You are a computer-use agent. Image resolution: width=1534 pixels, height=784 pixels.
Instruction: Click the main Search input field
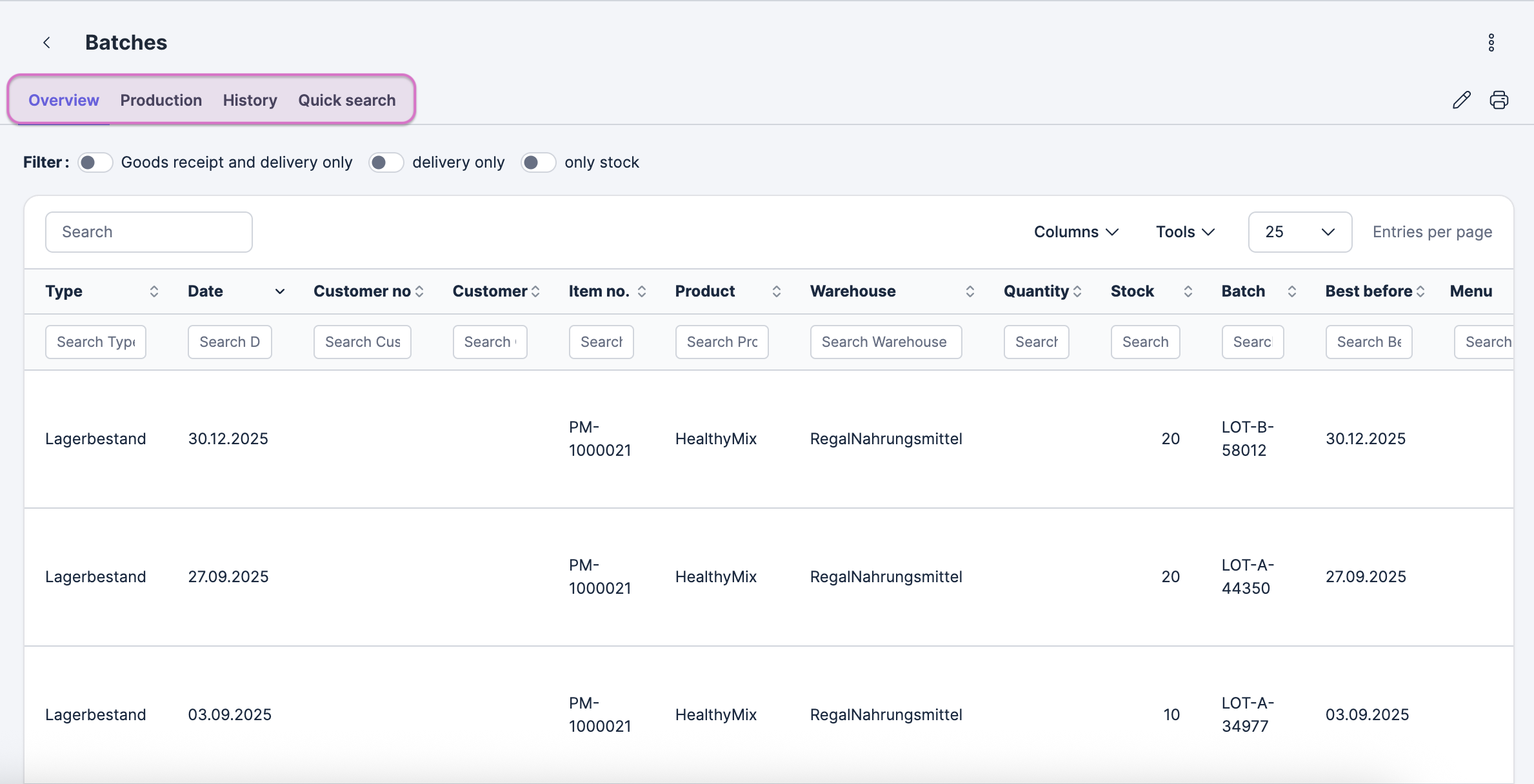148,232
